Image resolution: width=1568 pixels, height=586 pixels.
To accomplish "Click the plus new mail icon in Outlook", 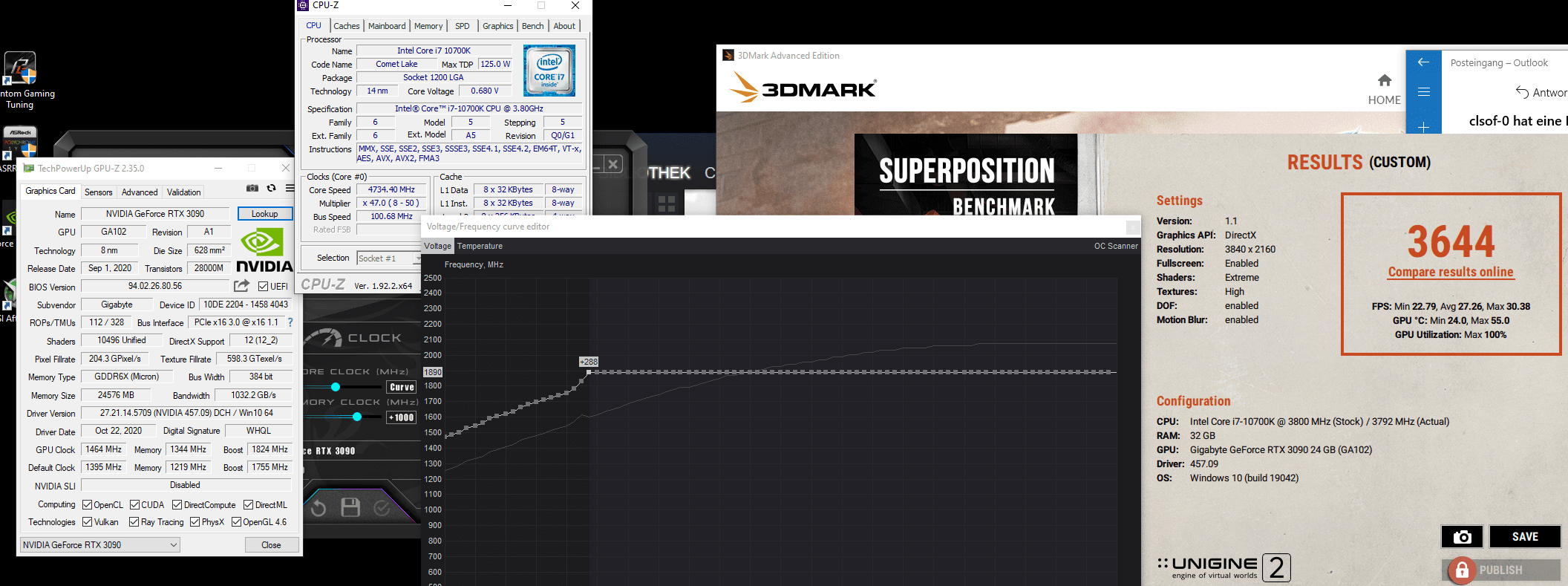I will tap(1423, 127).
